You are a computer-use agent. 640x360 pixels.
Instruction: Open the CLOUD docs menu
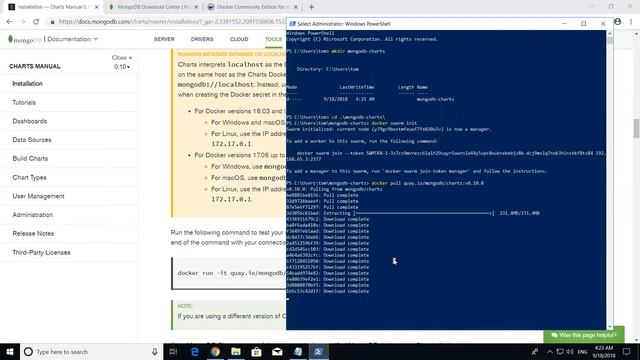[239, 39]
